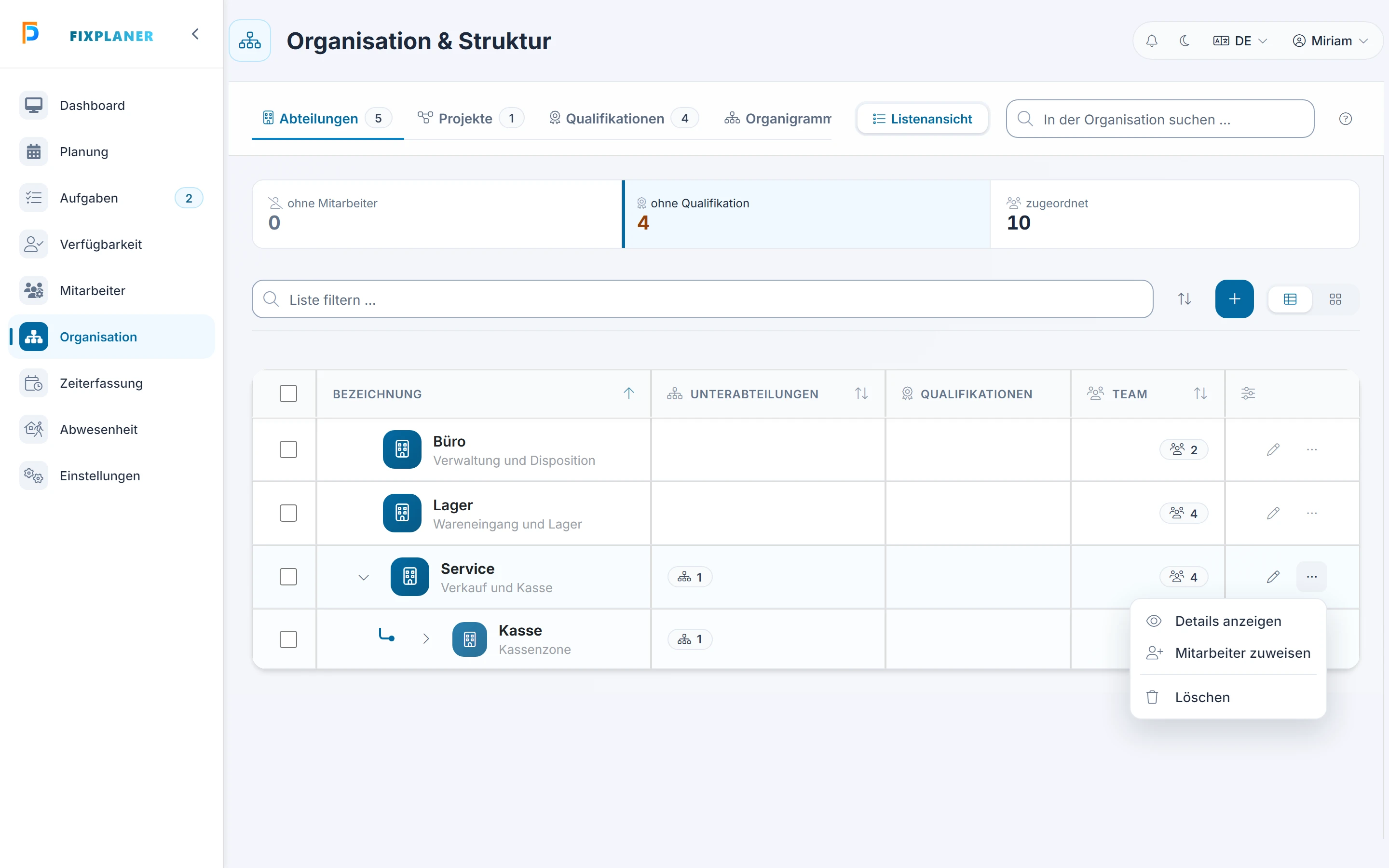
Task: Sort by Bezeichnung column arrow
Action: tap(628, 393)
